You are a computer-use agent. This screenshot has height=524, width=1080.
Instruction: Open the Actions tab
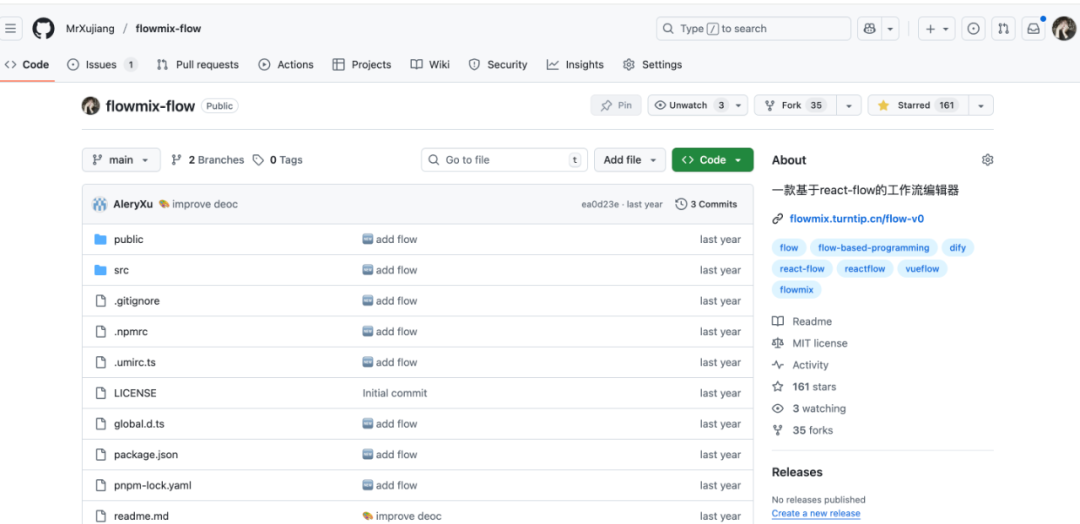286,65
